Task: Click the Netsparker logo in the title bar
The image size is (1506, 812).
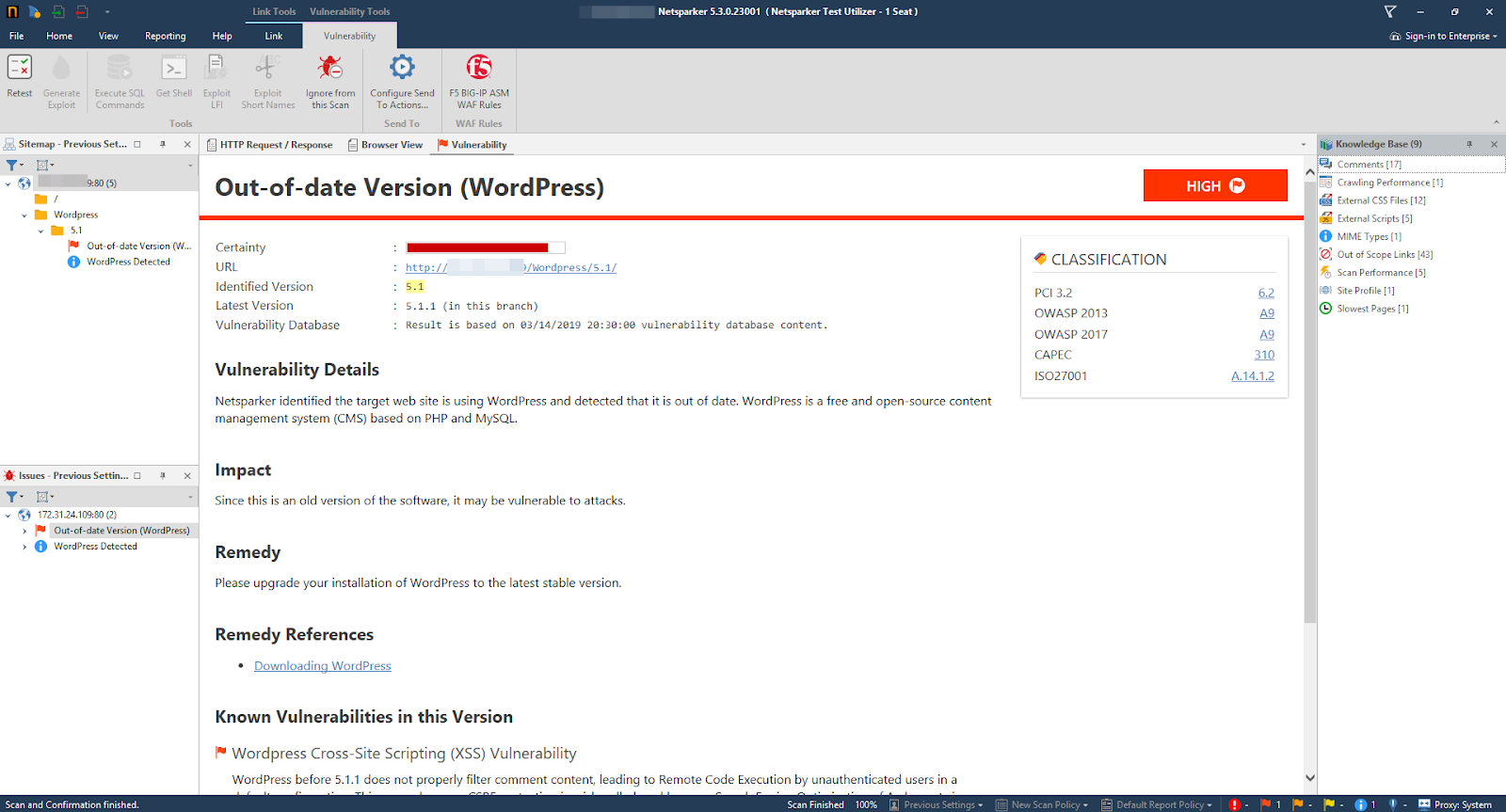Action: coord(12,11)
